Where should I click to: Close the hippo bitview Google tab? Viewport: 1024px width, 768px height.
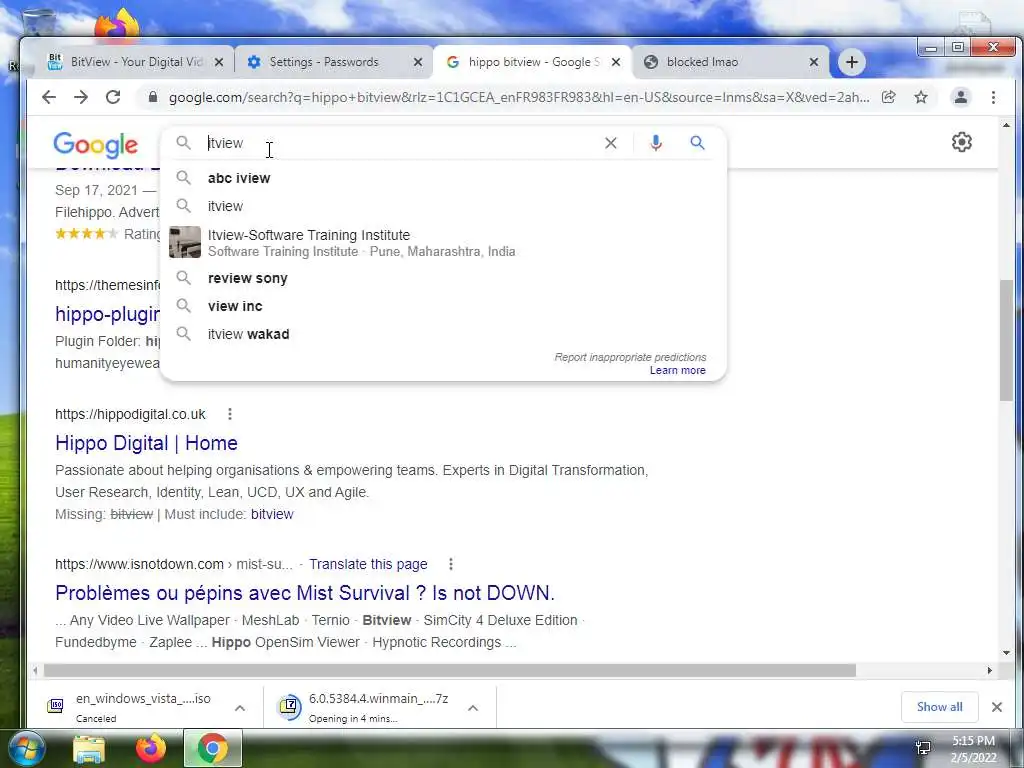pos(616,62)
